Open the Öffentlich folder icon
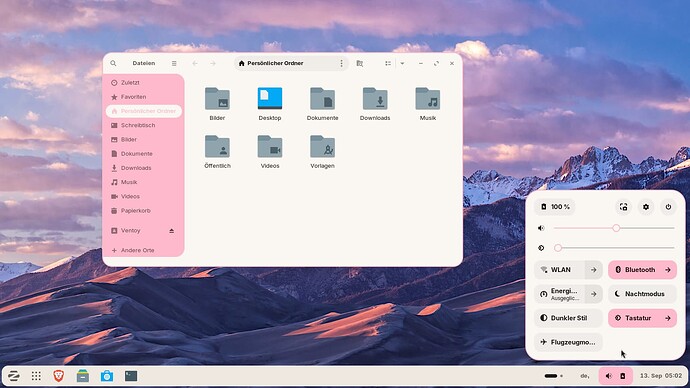The image size is (690, 388). [x=217, y=146]
